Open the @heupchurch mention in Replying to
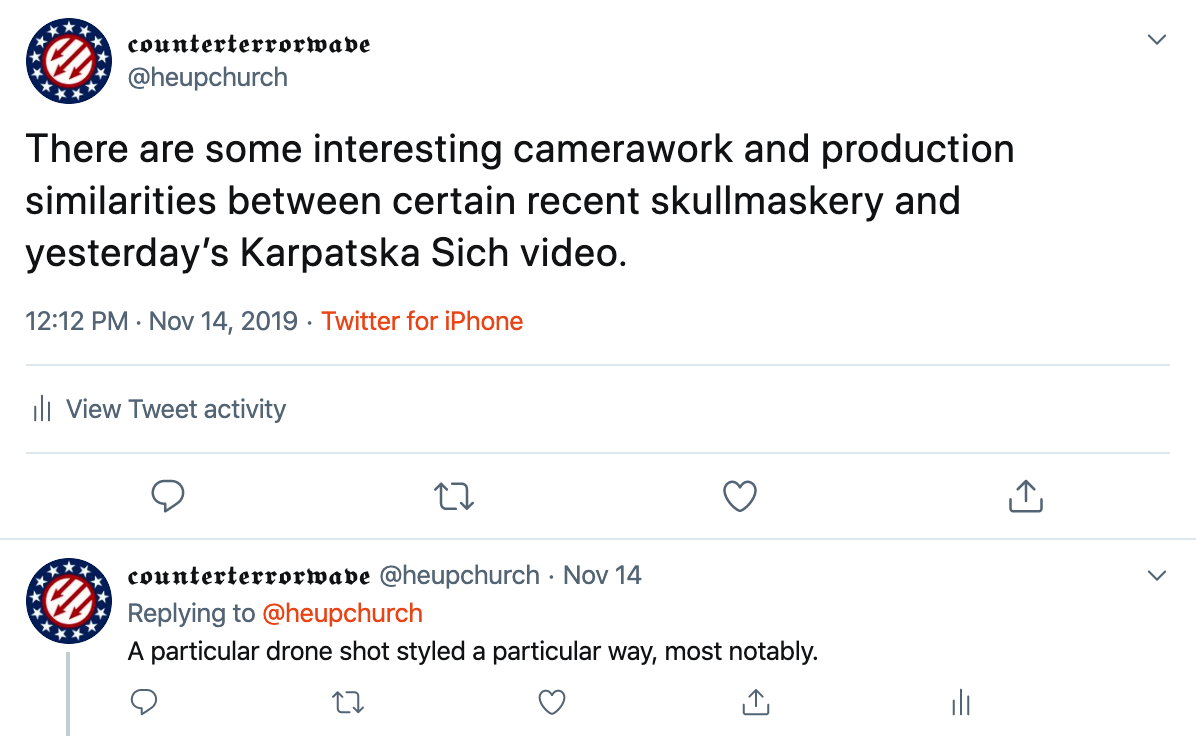This screenshot has width=1196, height=746. tap(342, 613)
